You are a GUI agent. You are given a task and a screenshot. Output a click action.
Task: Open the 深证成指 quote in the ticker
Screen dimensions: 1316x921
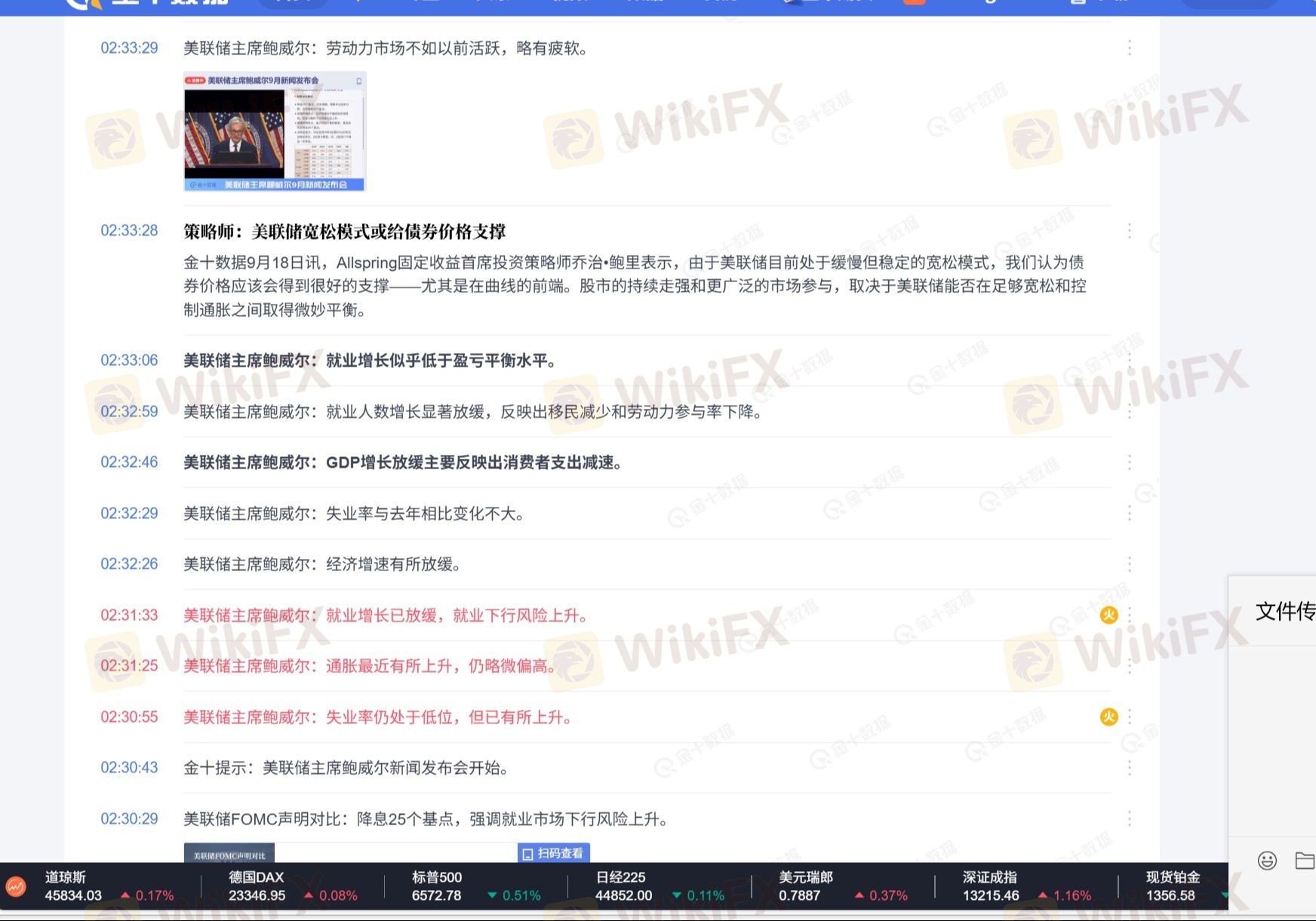pos(1027,887)
